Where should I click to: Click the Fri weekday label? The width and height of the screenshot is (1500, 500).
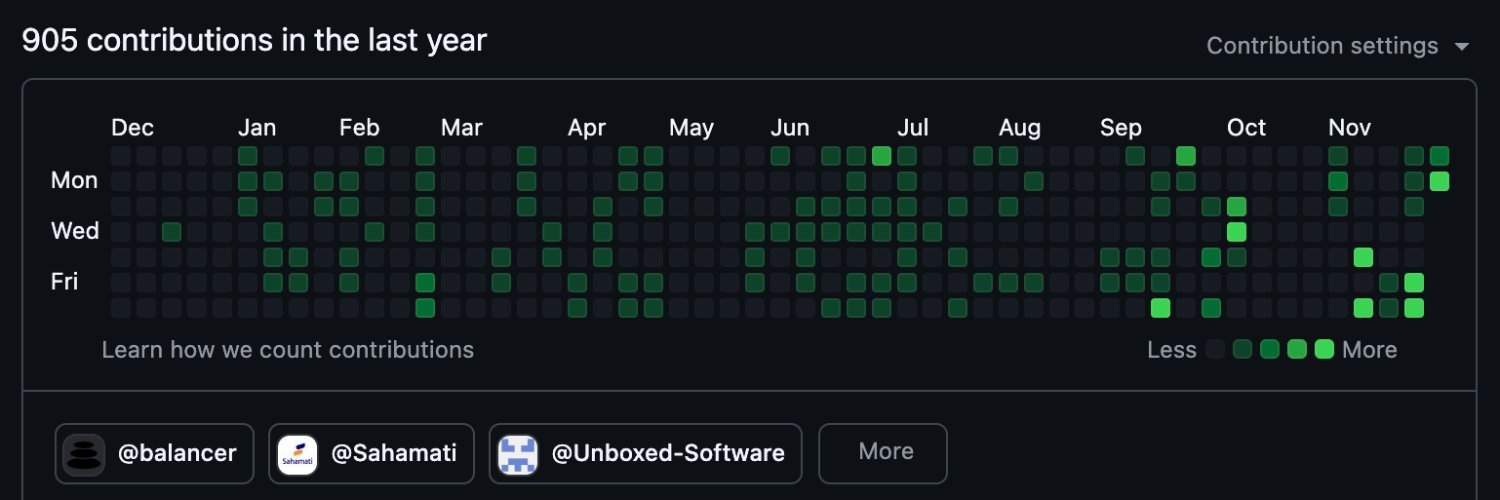pos(64,282)
